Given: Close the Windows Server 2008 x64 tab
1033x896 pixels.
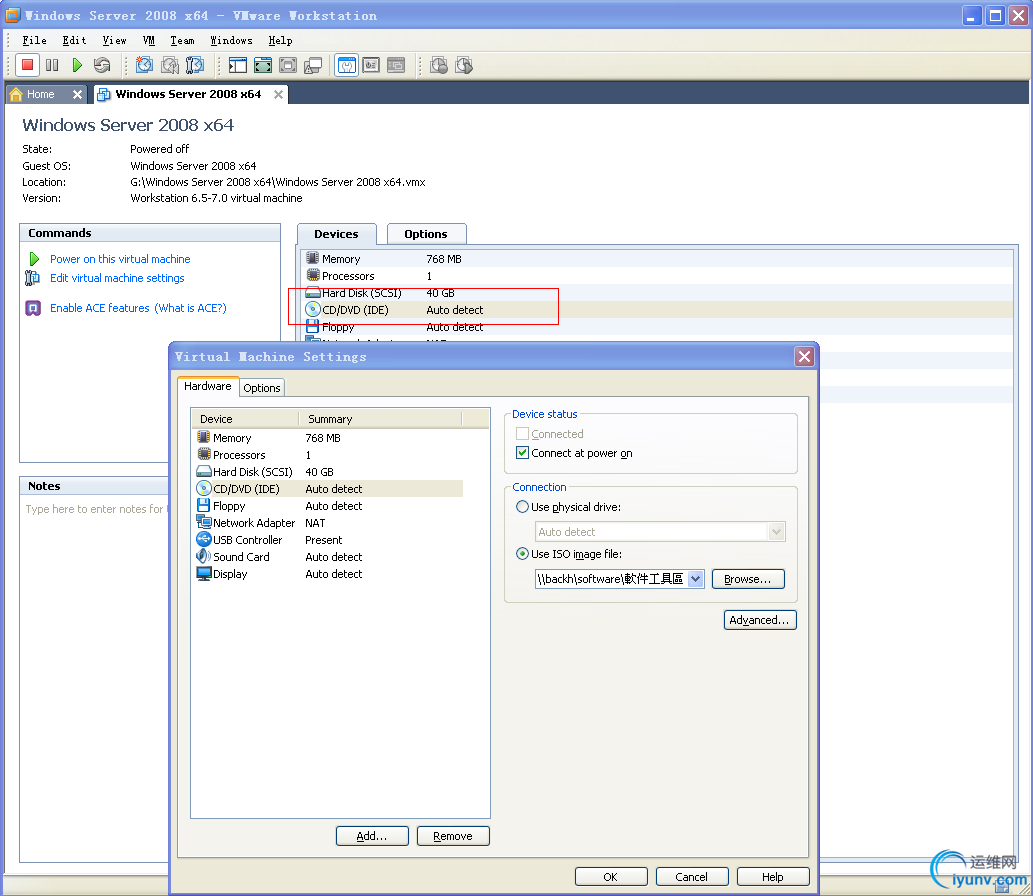Looking at the screenshot, I should pos(279,94).
